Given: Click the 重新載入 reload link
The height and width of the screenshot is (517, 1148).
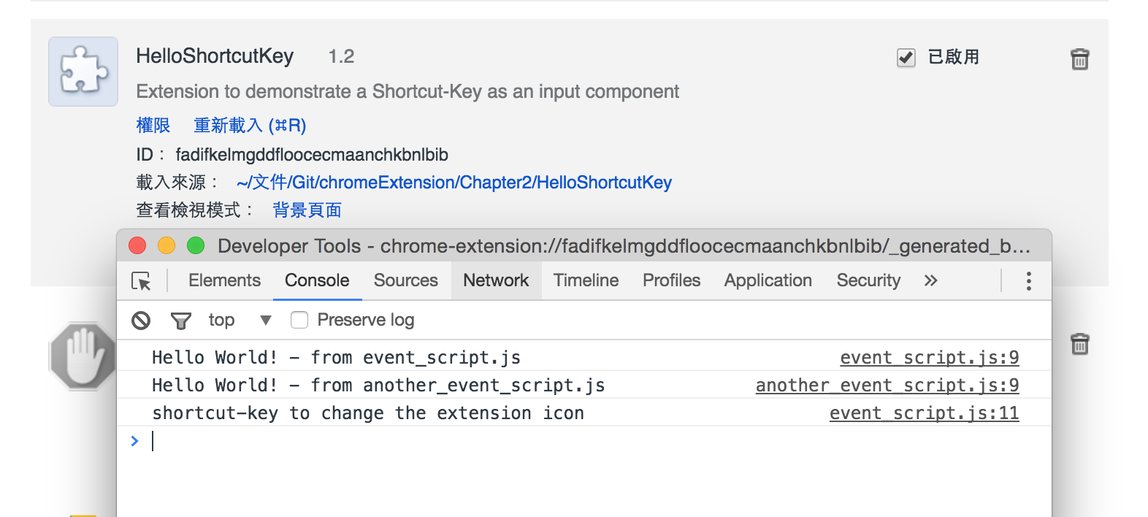Looking at the screenshot, I should 250,125.
